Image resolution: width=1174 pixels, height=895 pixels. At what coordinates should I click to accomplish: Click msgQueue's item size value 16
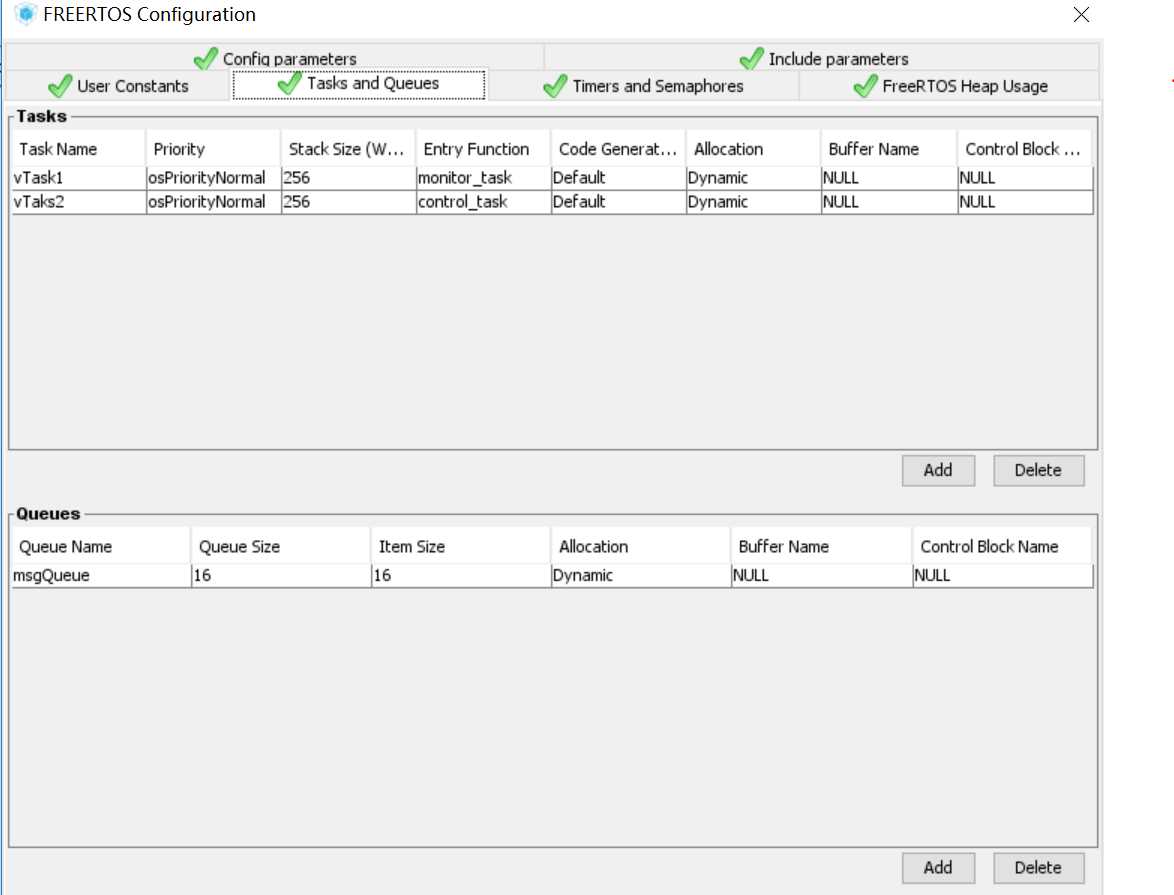click(x=461, y=576)
